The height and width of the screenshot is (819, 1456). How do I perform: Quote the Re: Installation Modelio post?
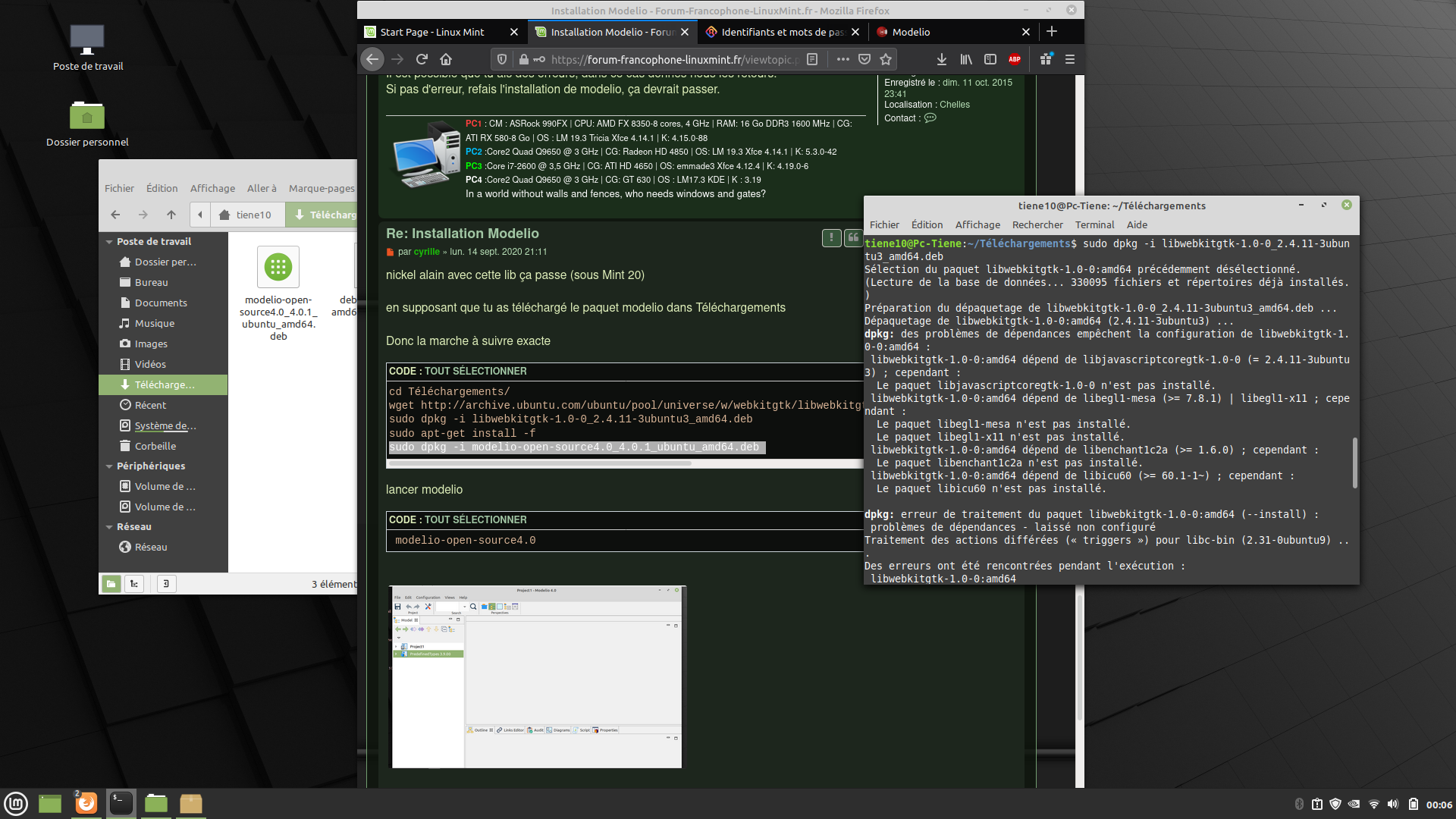tap(853, 238)
